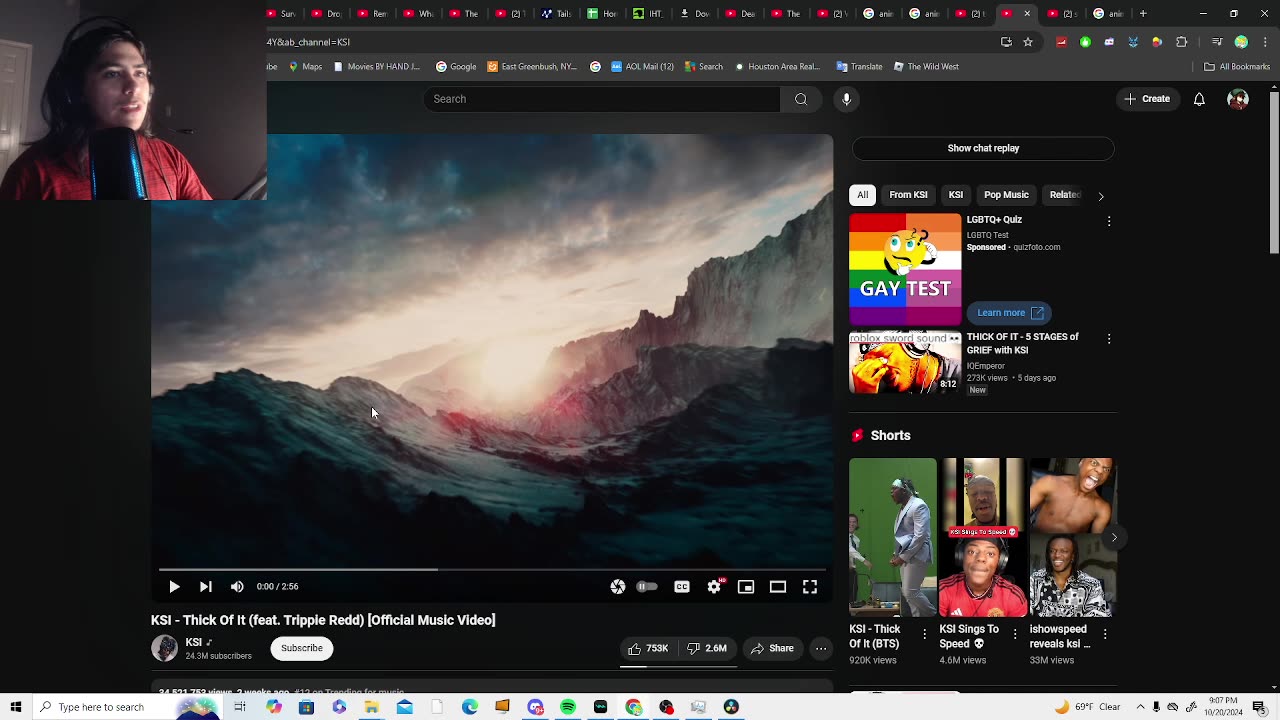Open Mail app from the taskbar
This screenshot has width=1280, height=720.
(x=404, y=707)
